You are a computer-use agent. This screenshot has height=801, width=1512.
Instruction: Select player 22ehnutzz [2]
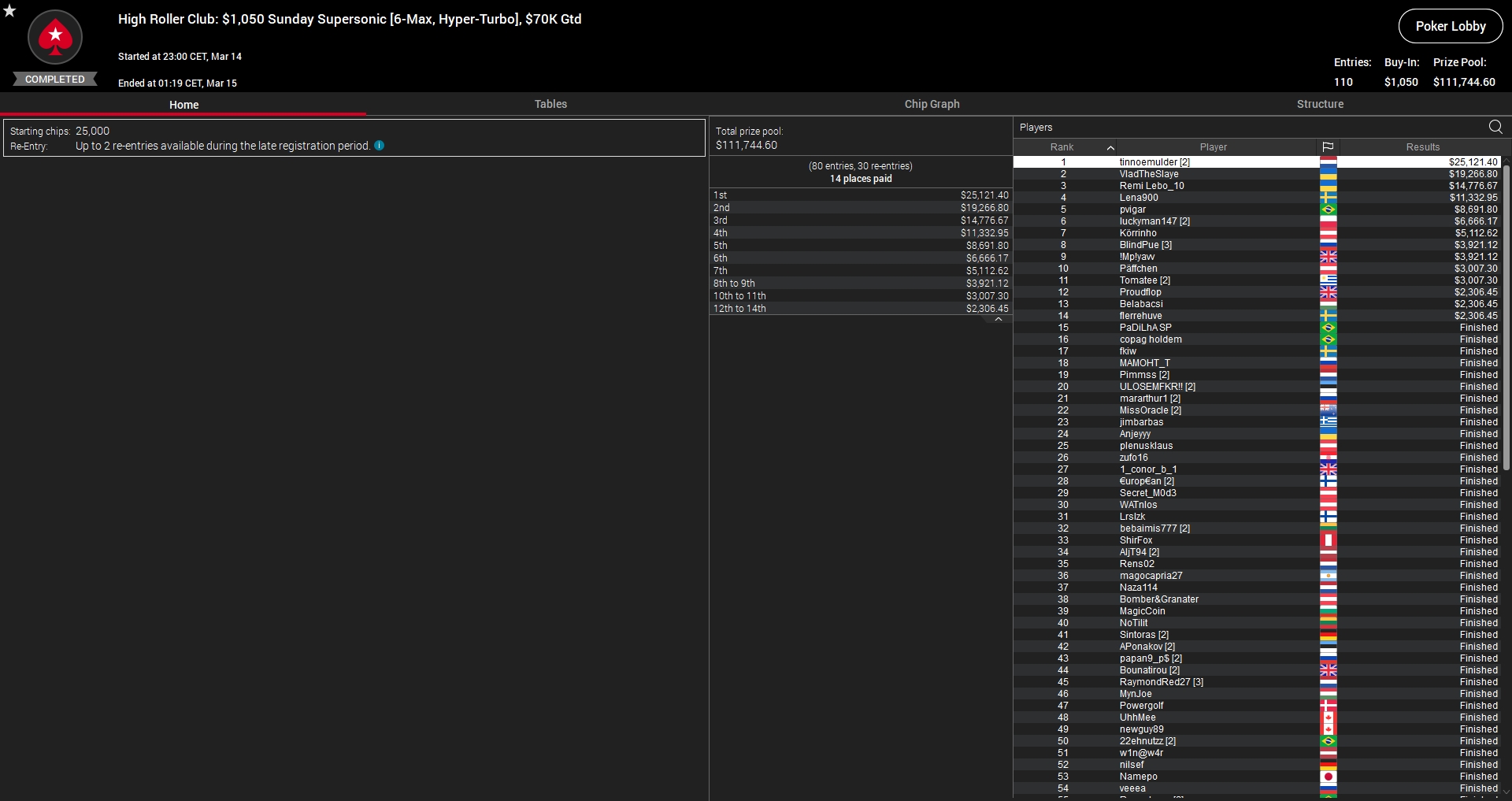click(x=1258, y=741)
